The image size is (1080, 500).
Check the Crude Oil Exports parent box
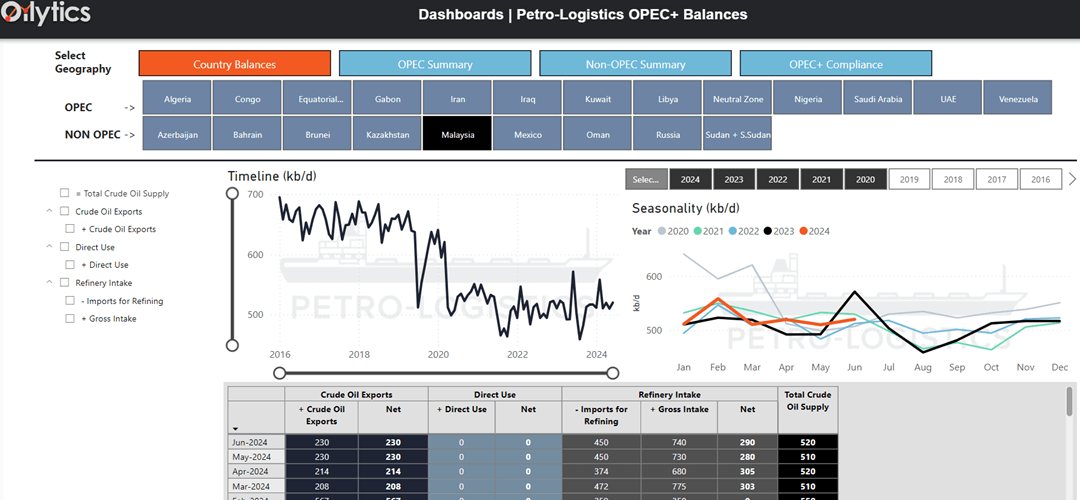[65, 211]
